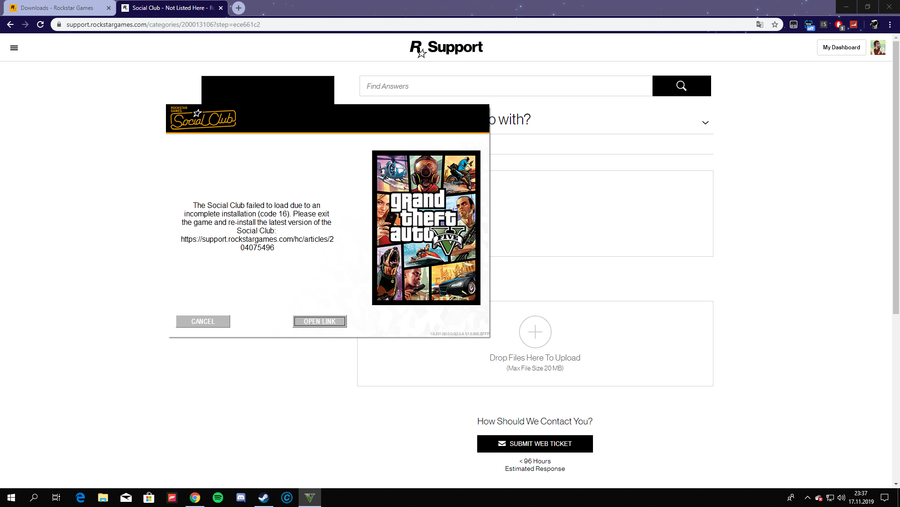Open Microsoft Edge from taskbar
This screenshot has height=507, width=900.
(x=80, y=498)
